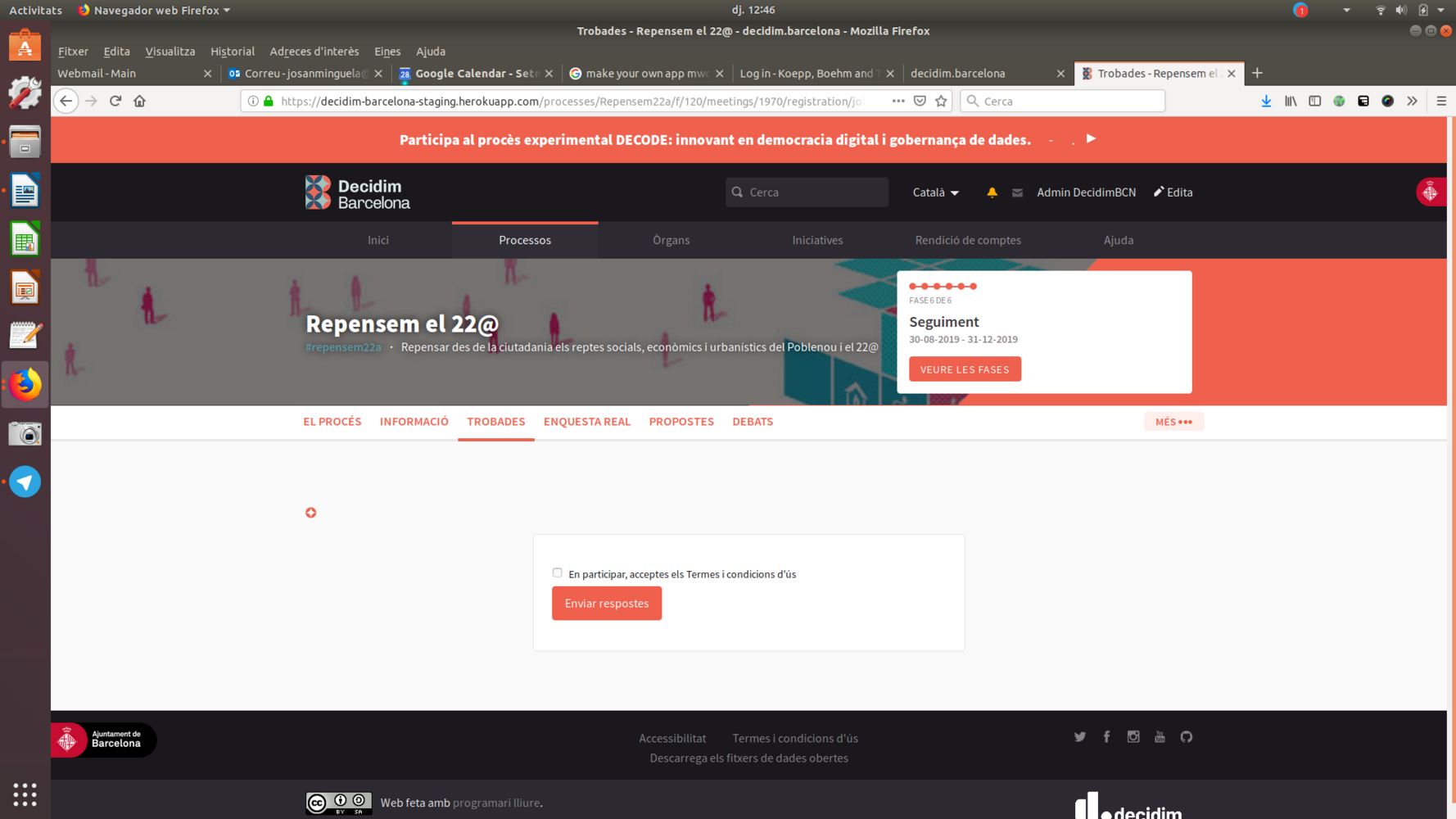The width and height of the screenshot is (1456, 819).
Task: Click the YouTube footer icon
Action: click(x=1160, y=737)
